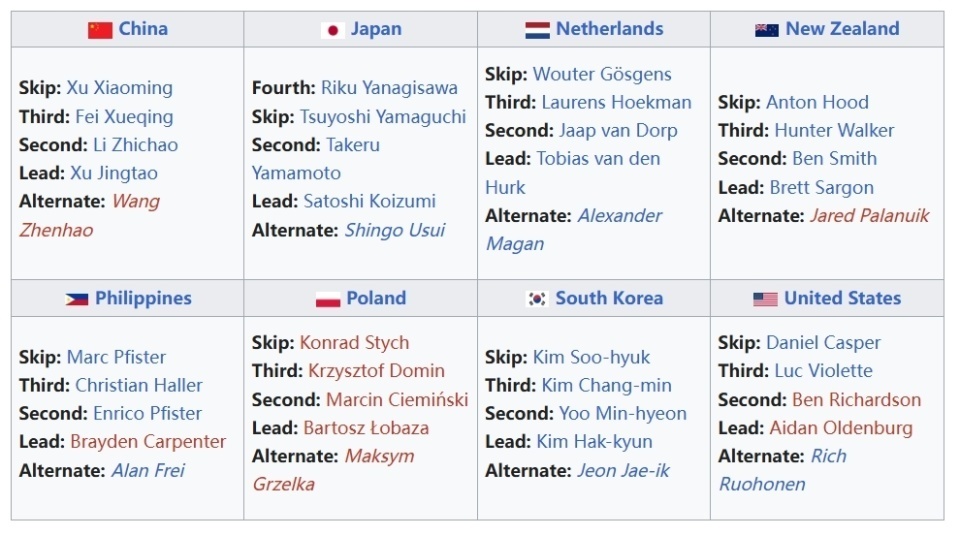
Task: Open Xu Xiaoming player link
Action: [x=119, y=88]
